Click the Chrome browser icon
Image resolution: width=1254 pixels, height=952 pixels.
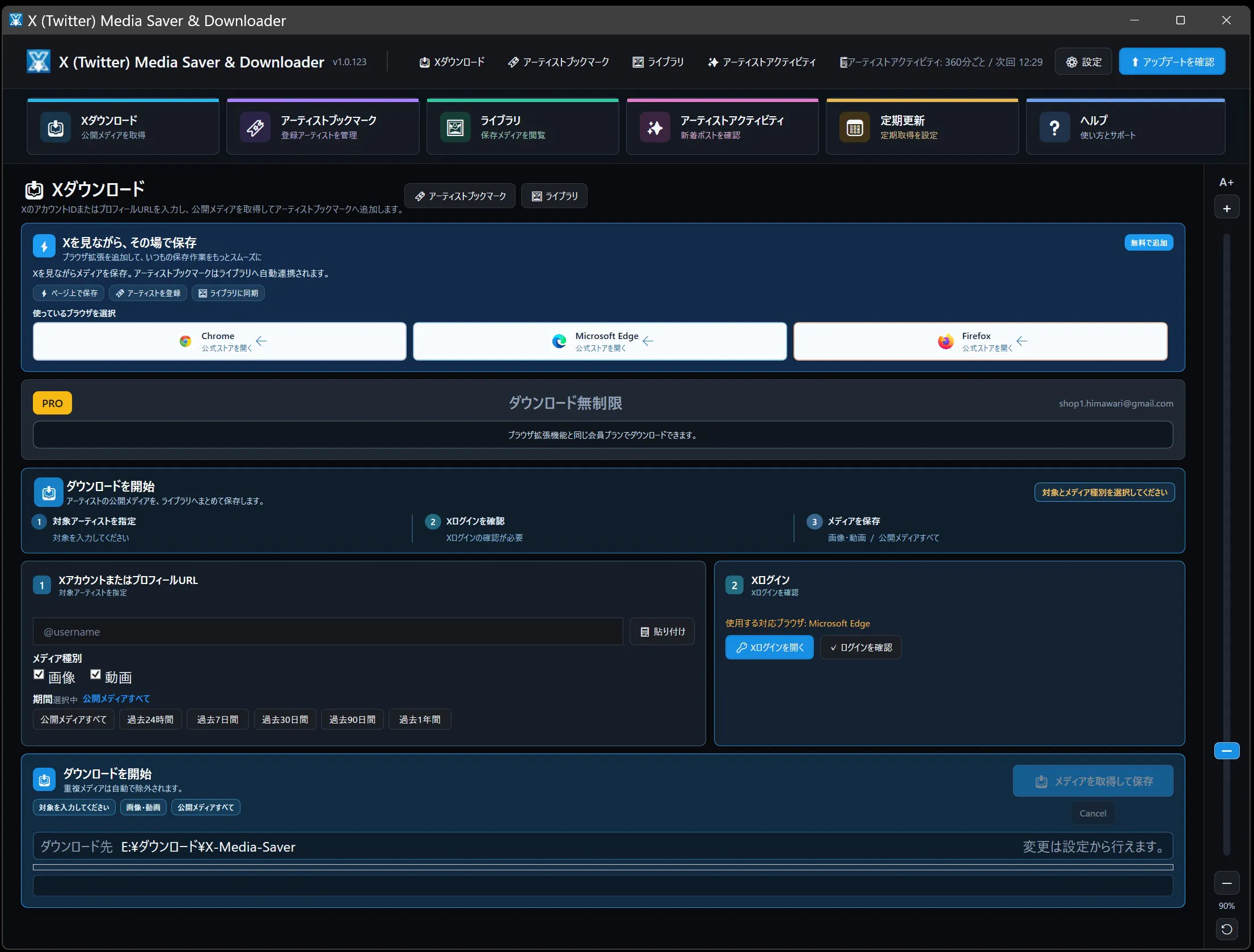pos(185,341)
